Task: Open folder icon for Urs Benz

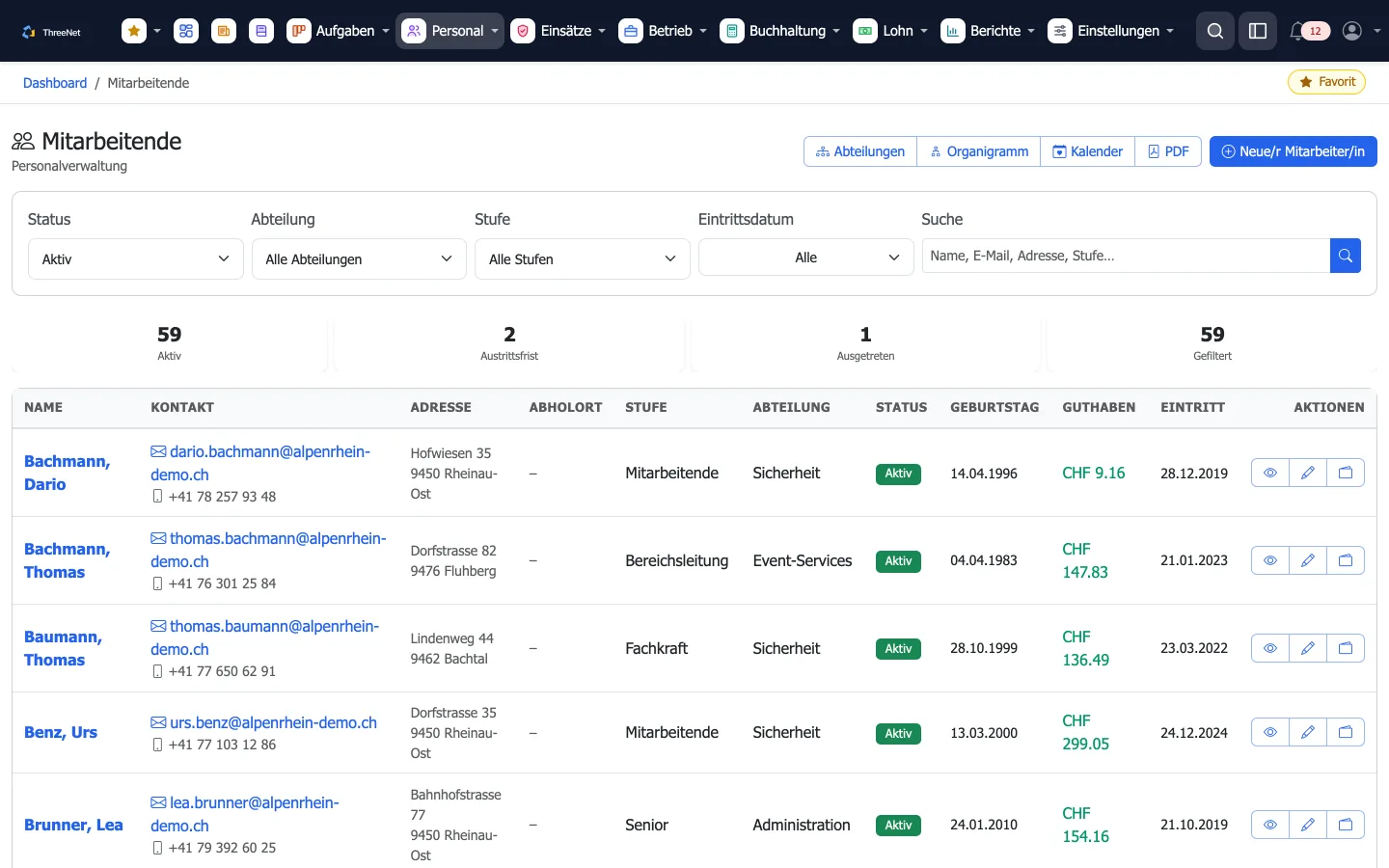Action: (x=1346, y=732)
